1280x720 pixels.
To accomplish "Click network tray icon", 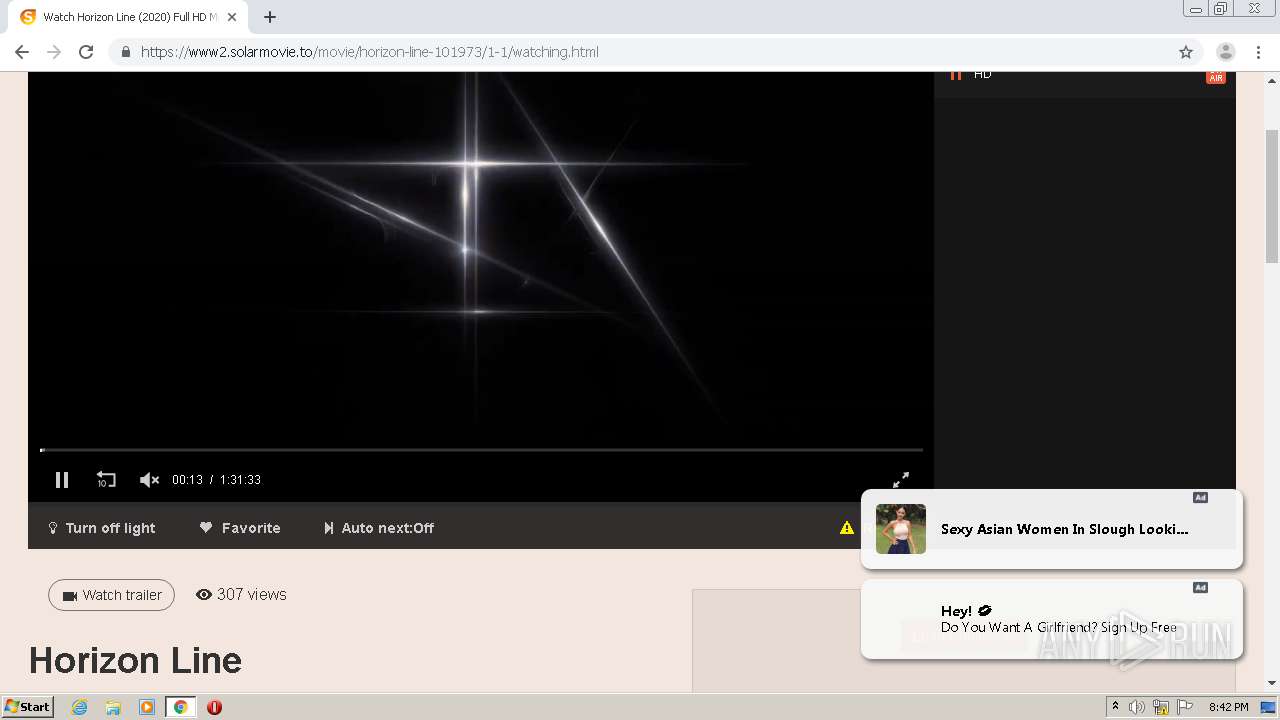I will point(1161,707).
